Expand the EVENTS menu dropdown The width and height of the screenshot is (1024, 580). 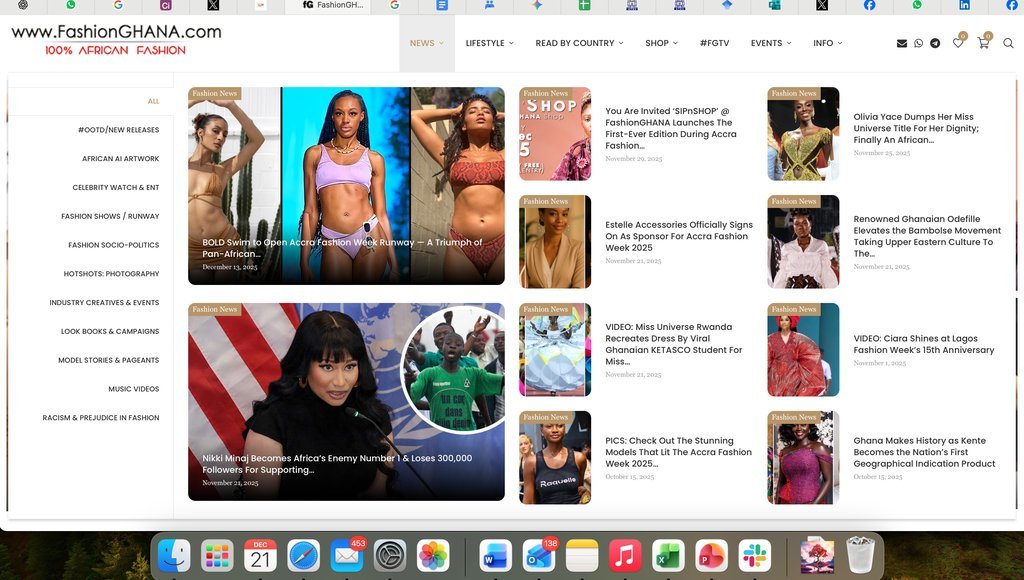point(771,43)
